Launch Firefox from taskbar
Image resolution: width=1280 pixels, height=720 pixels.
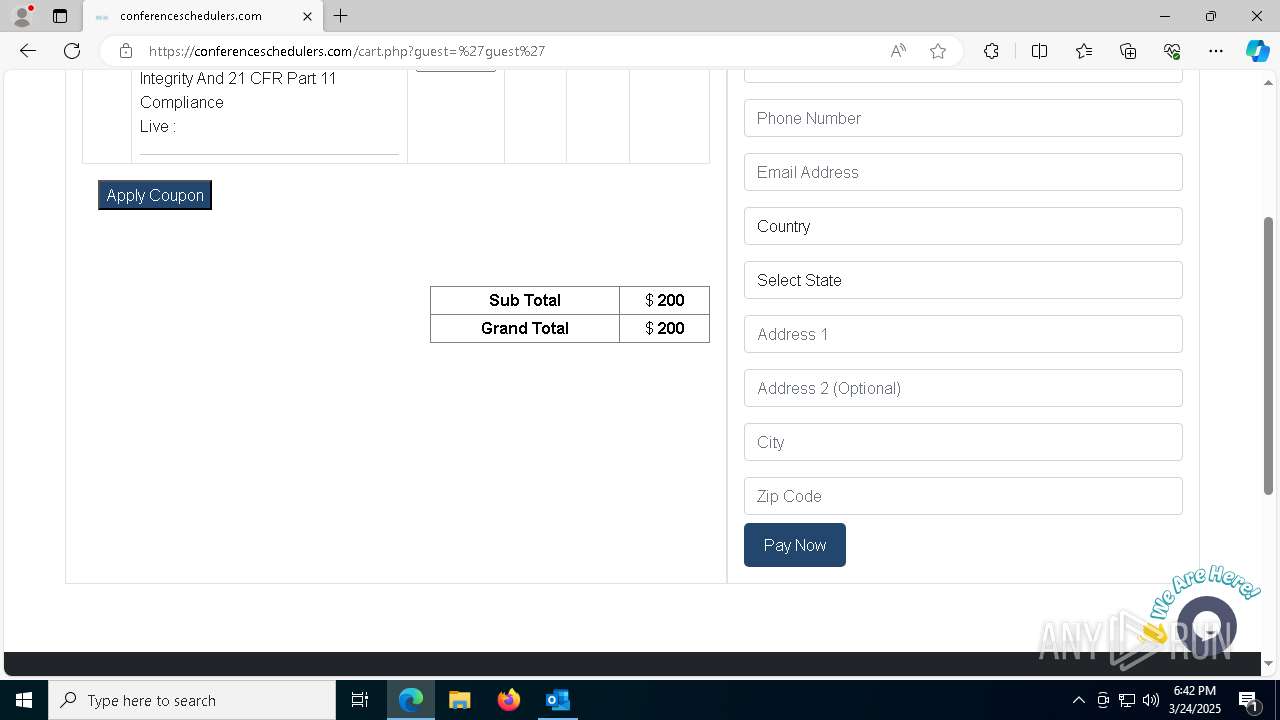508,700
